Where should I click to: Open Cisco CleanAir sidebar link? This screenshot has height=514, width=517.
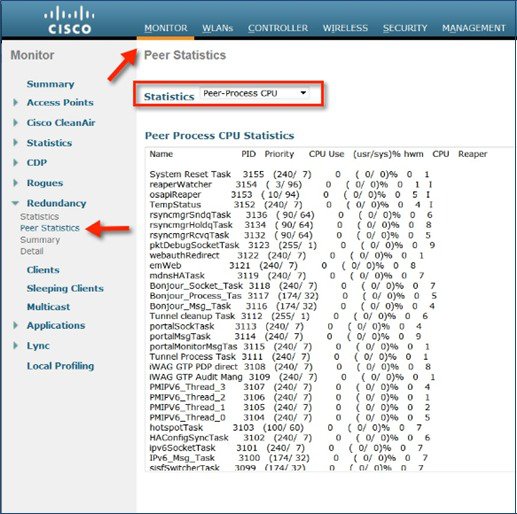point(61,123)
